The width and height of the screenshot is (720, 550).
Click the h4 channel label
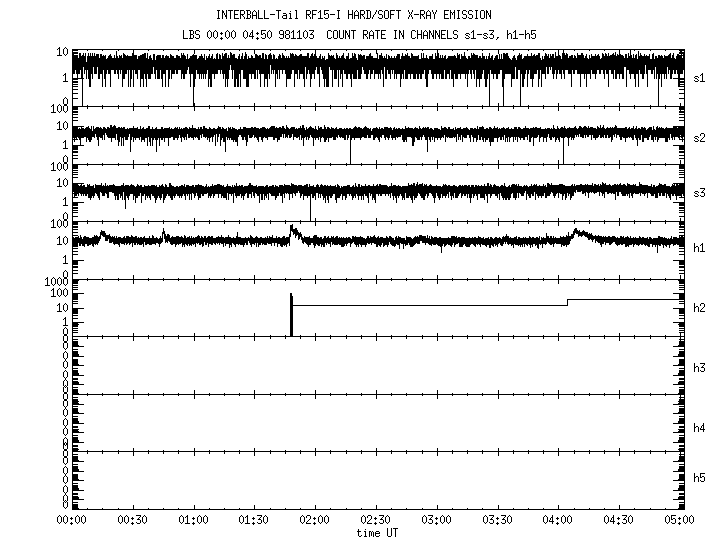(699, 428)
